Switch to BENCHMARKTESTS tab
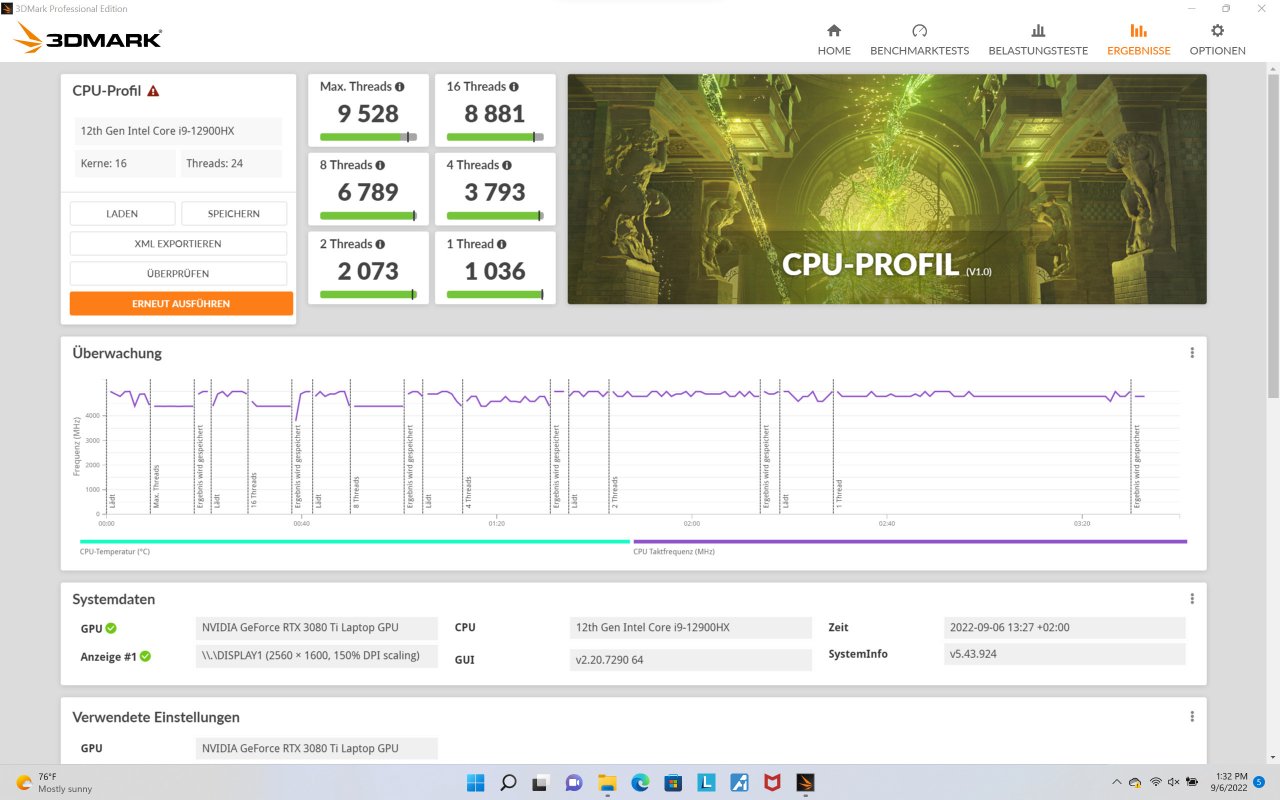The width and height of the screenshot is (1280, 800). (x=919, y=40)
